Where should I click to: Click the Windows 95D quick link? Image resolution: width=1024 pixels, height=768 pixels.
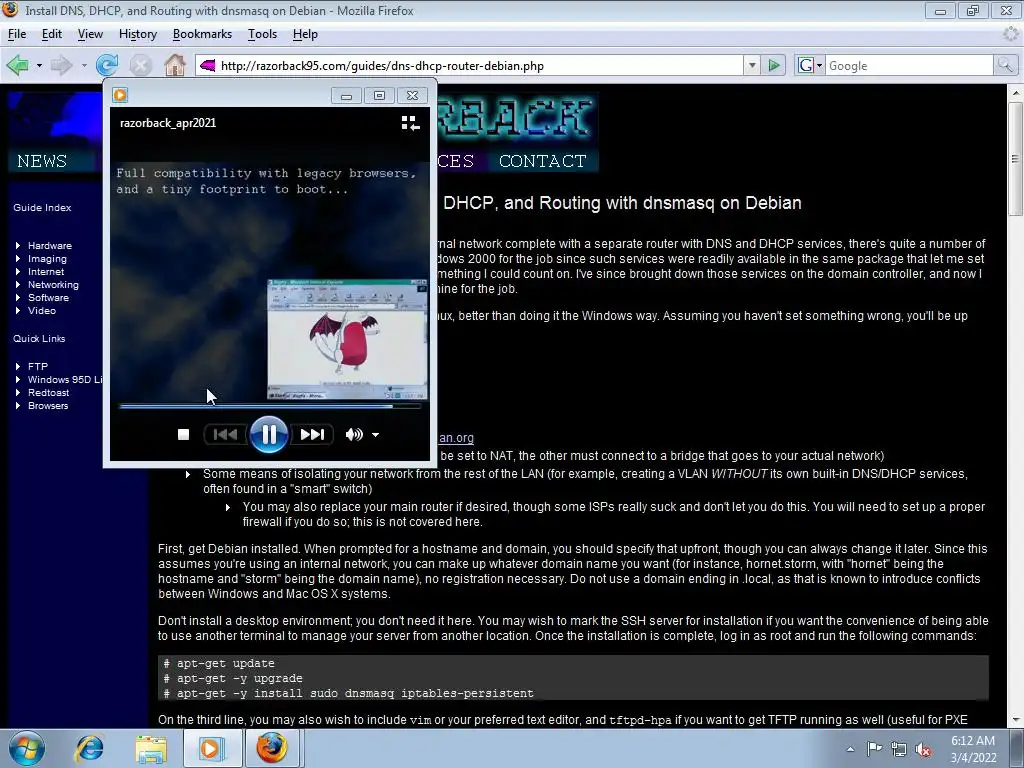click(x=65, y=379)
